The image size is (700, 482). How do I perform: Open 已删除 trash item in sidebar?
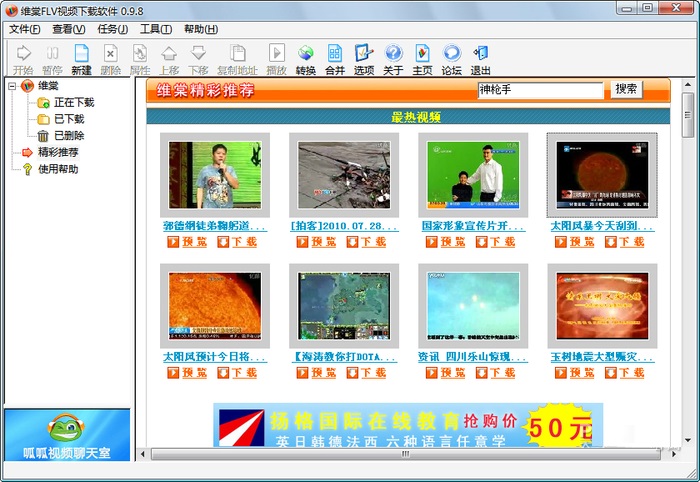[68, 136]
